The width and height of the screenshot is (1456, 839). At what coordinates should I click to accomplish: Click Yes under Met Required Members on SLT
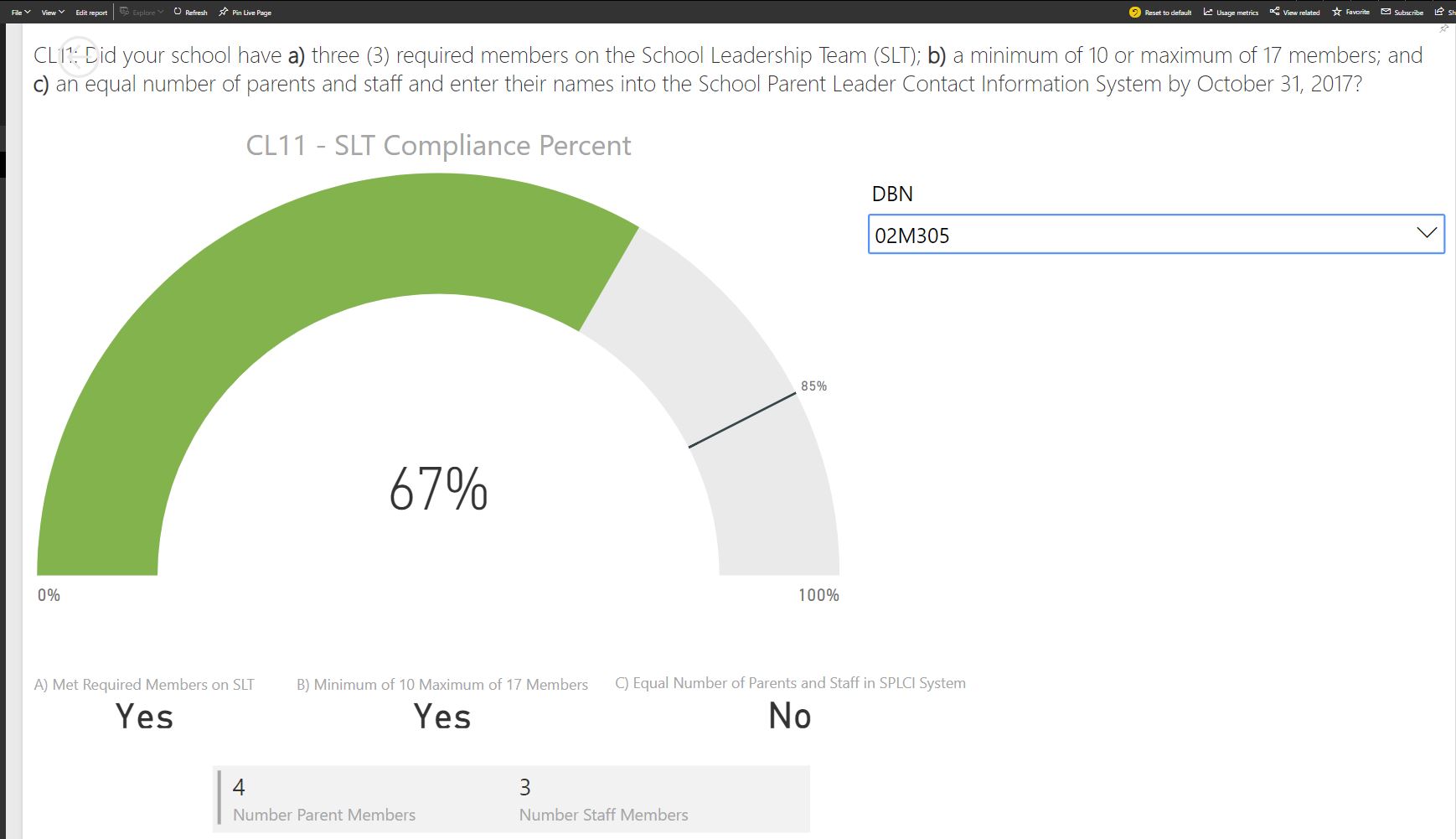tap(144, 717)
